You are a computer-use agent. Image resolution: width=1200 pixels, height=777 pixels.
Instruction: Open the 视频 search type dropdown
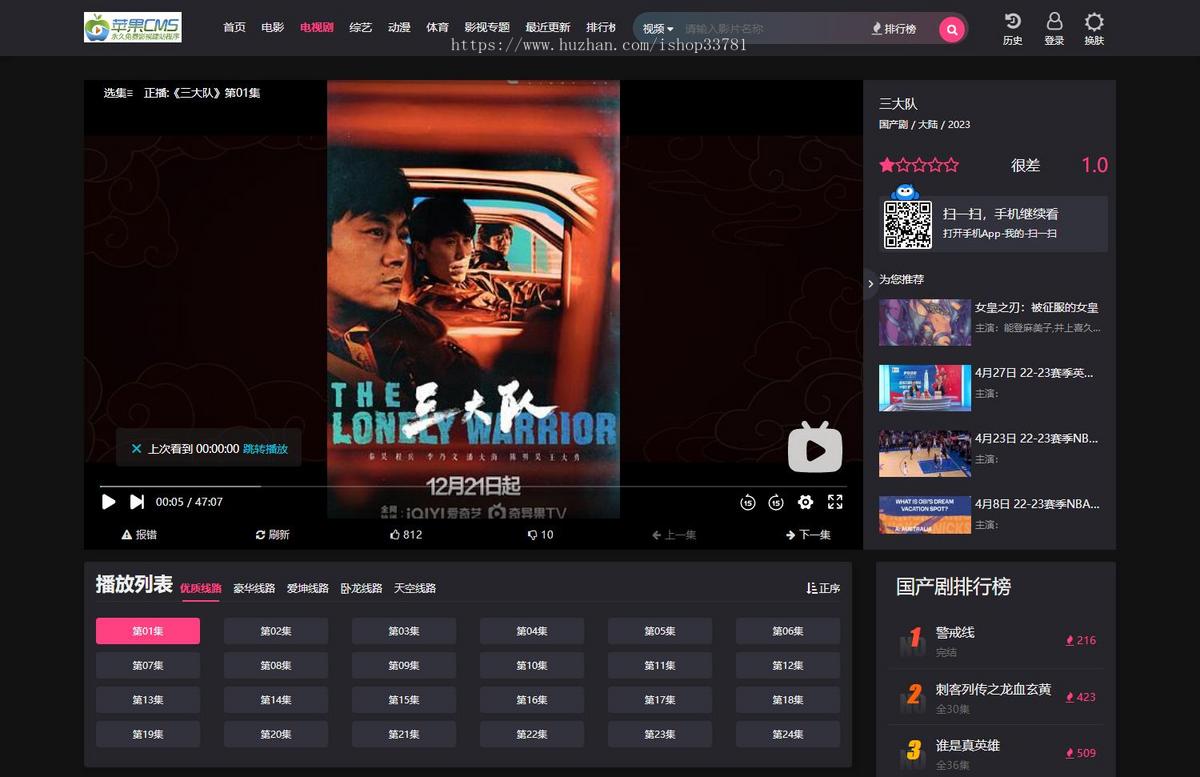pos(658,29)
